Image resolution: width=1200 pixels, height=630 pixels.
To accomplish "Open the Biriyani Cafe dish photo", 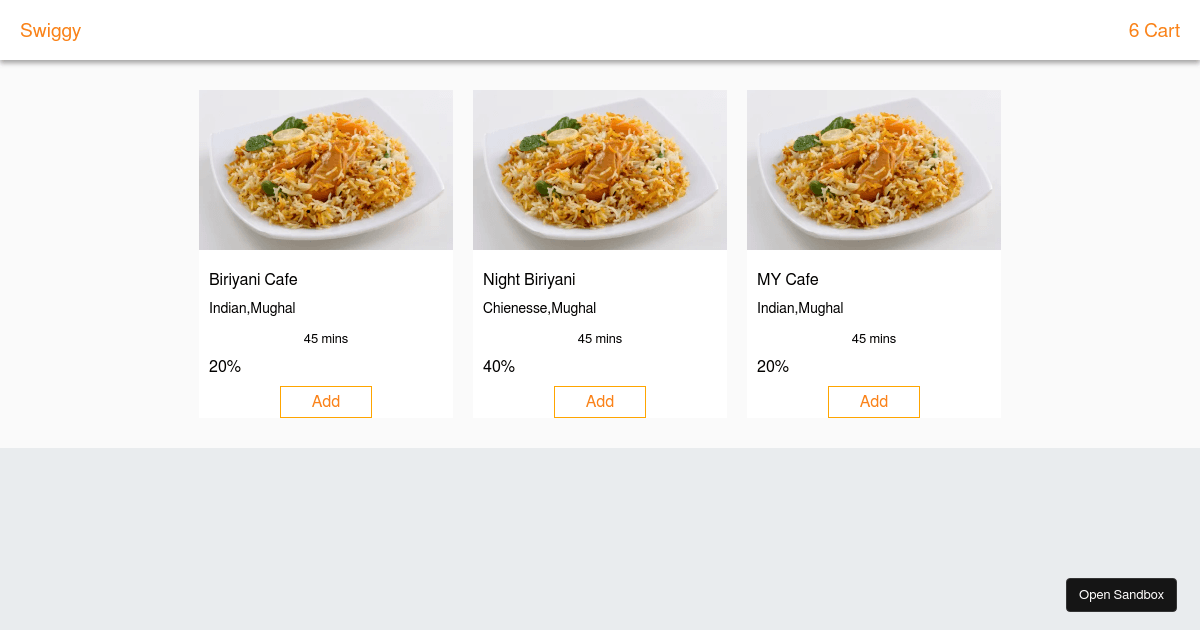I will point(325,169).
